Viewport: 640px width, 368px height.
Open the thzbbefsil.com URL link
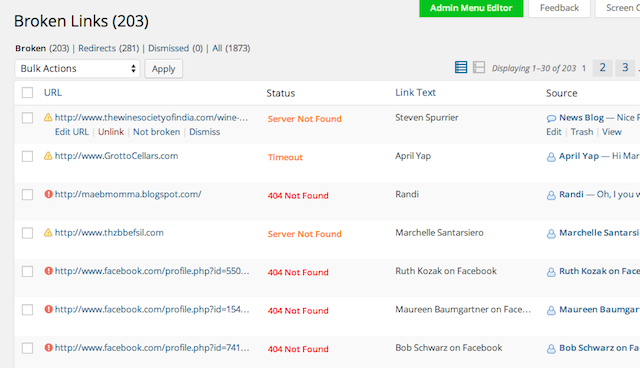coord(109,233)
